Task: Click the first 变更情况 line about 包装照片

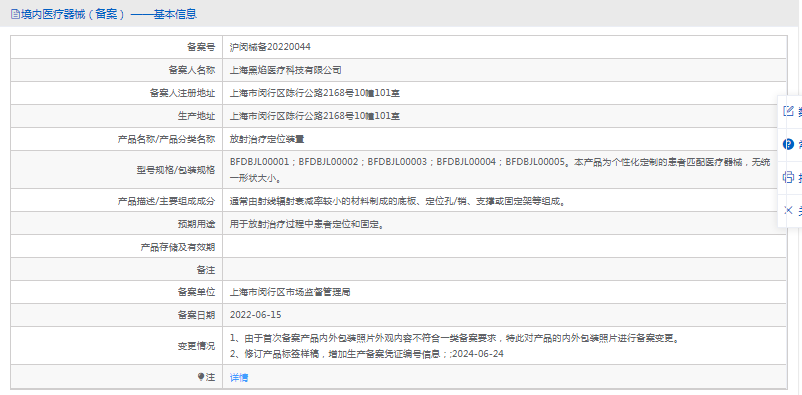Action: [x=455, y=339]
